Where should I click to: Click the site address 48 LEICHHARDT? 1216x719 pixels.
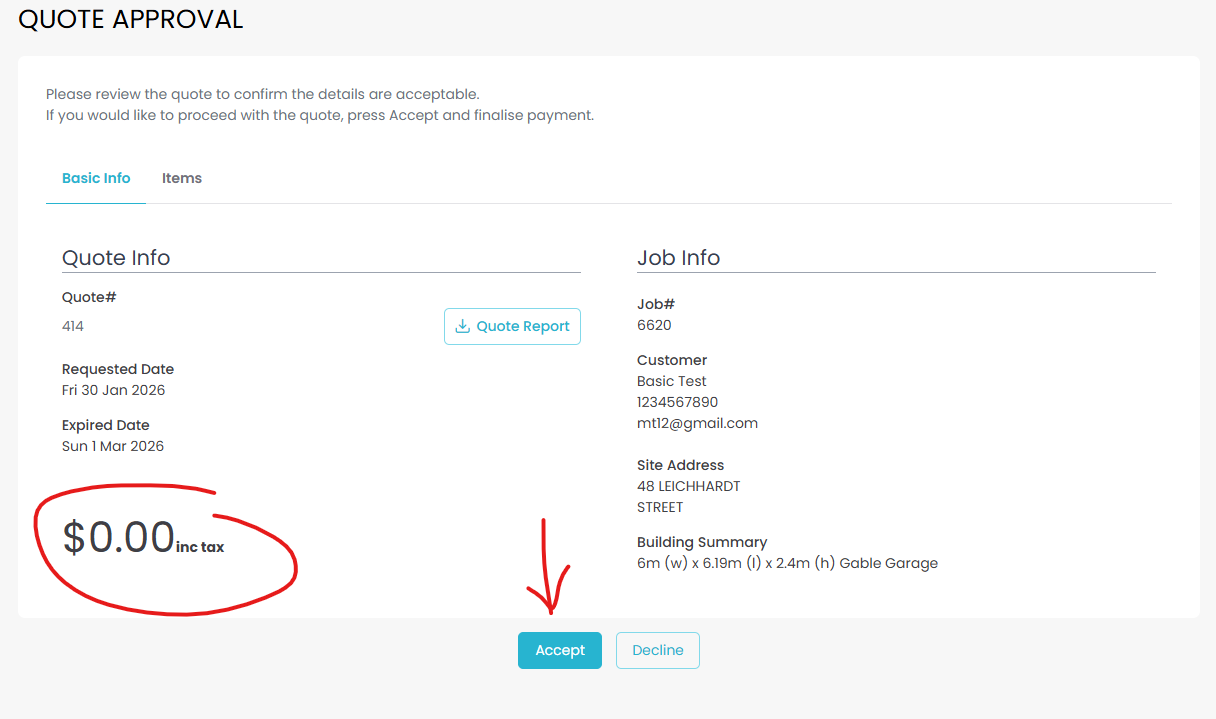click(689, 486)
